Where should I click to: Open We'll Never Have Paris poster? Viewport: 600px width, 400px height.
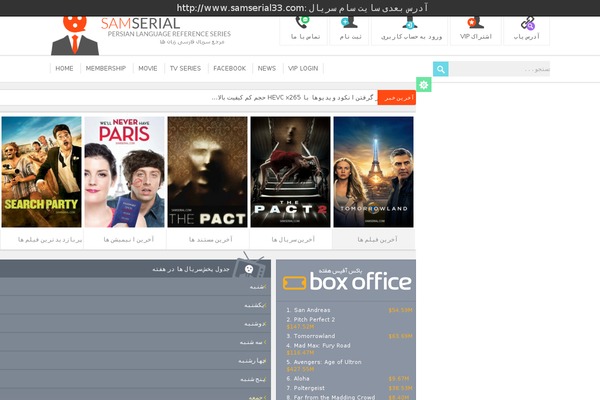[x=124, y=172]
